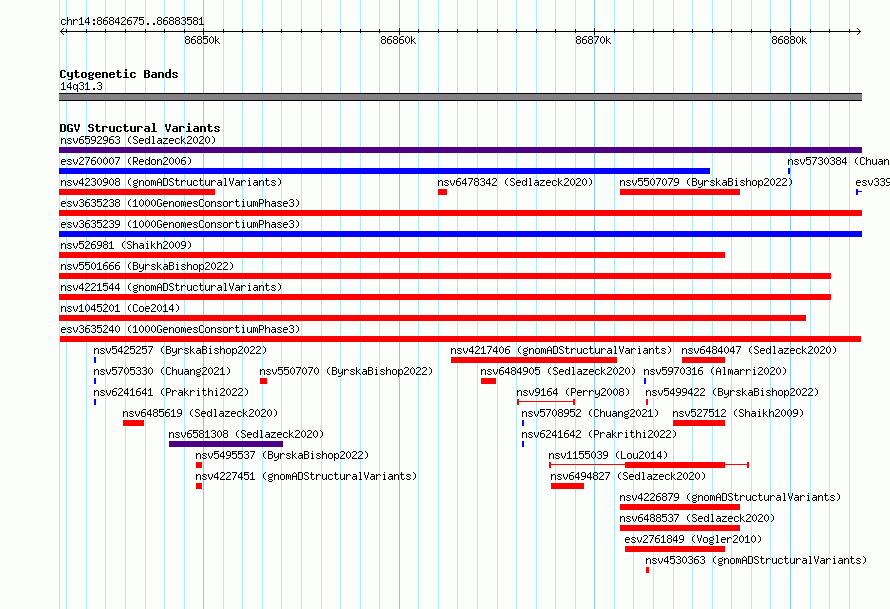This screenshot has width=890, height=609.
Task: Open nsv6485619 (Sedlazeck2020) label
Action: 200,413
